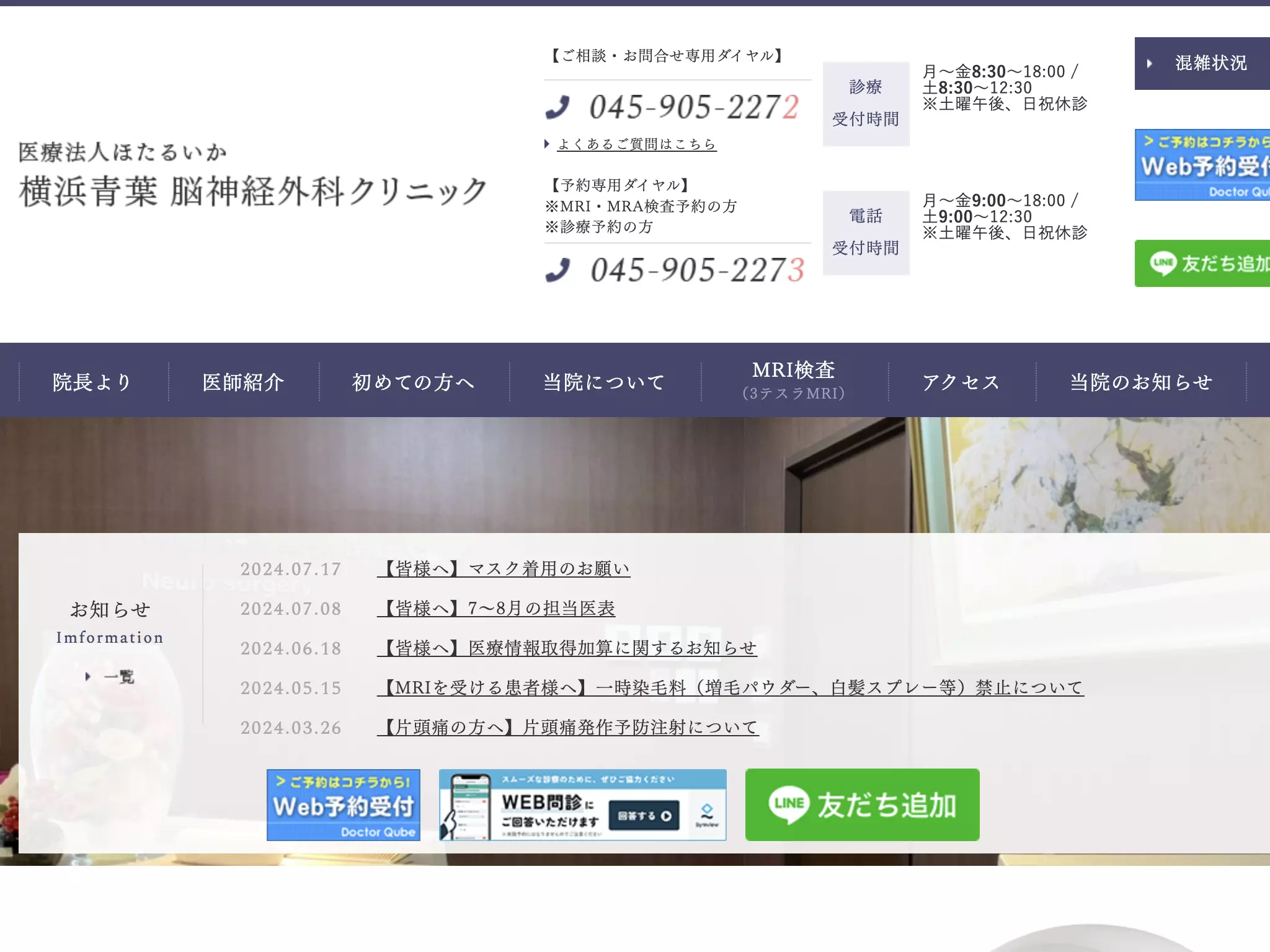Go to 院長より menu item
This screenshot has height=952, width=1270.
[93, 382]
